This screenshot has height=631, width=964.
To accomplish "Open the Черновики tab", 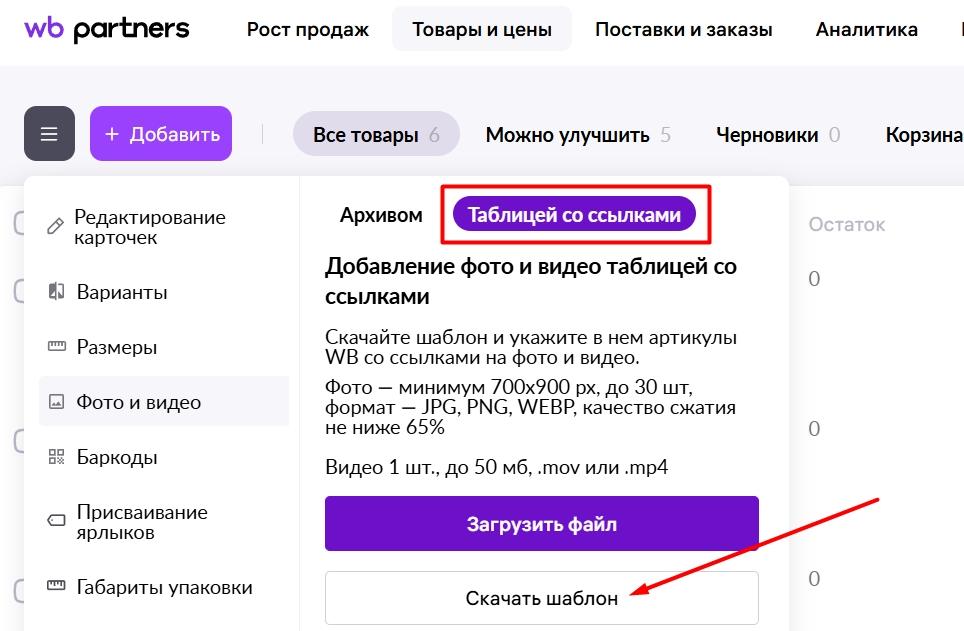I will (x=778, y=135).
